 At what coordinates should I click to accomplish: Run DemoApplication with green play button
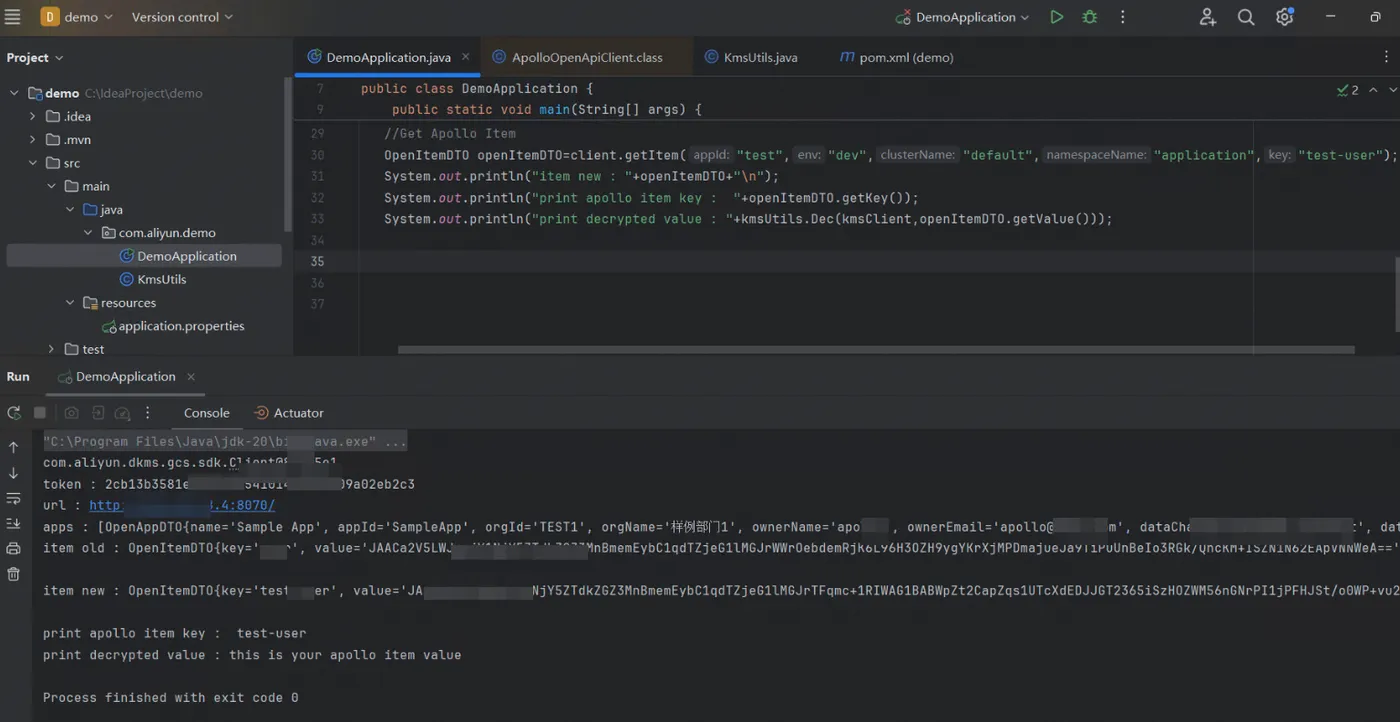point(1056,17)
